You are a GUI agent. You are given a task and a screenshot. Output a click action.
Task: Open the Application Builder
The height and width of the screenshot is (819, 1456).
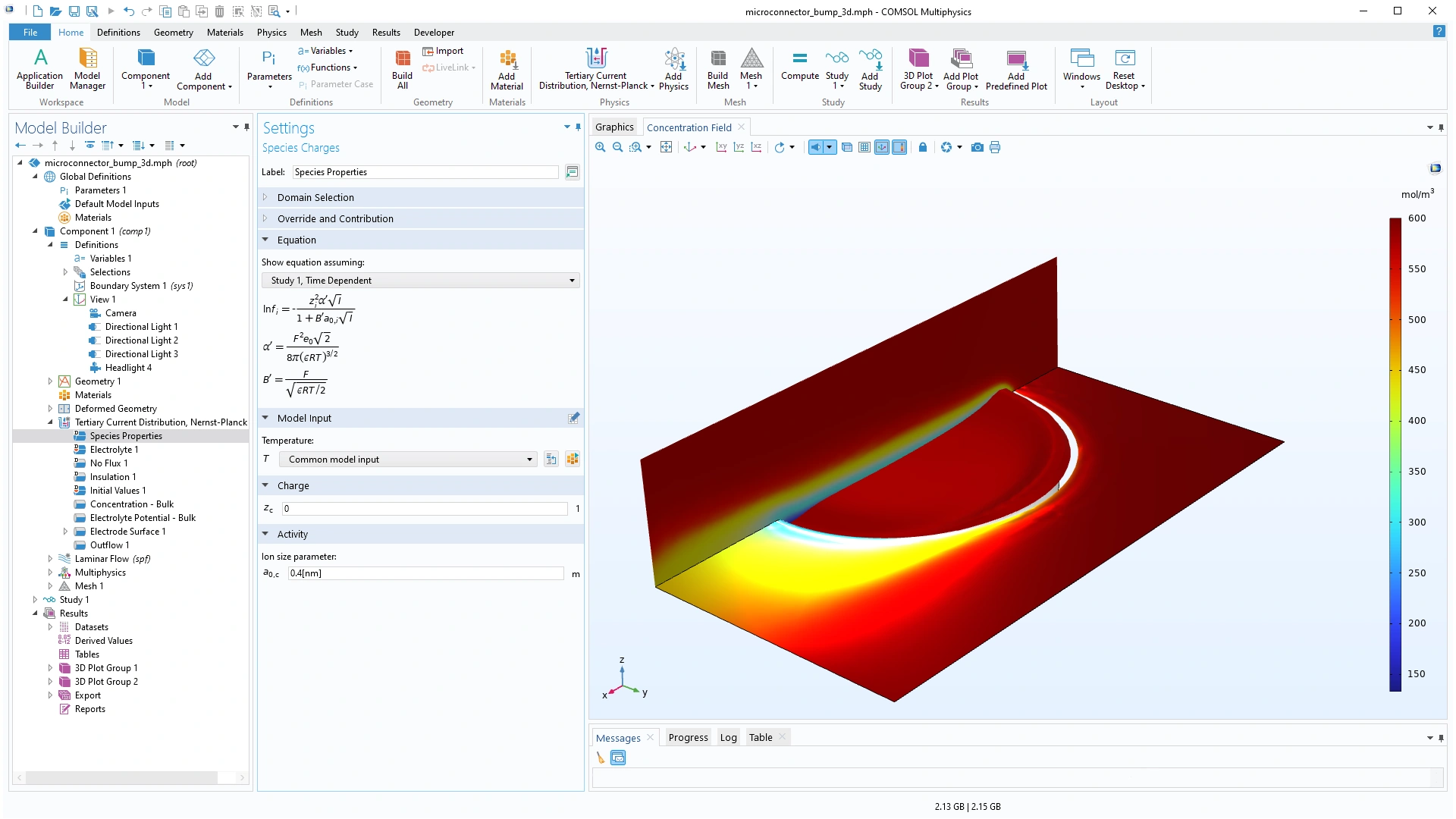pos(39,69)
